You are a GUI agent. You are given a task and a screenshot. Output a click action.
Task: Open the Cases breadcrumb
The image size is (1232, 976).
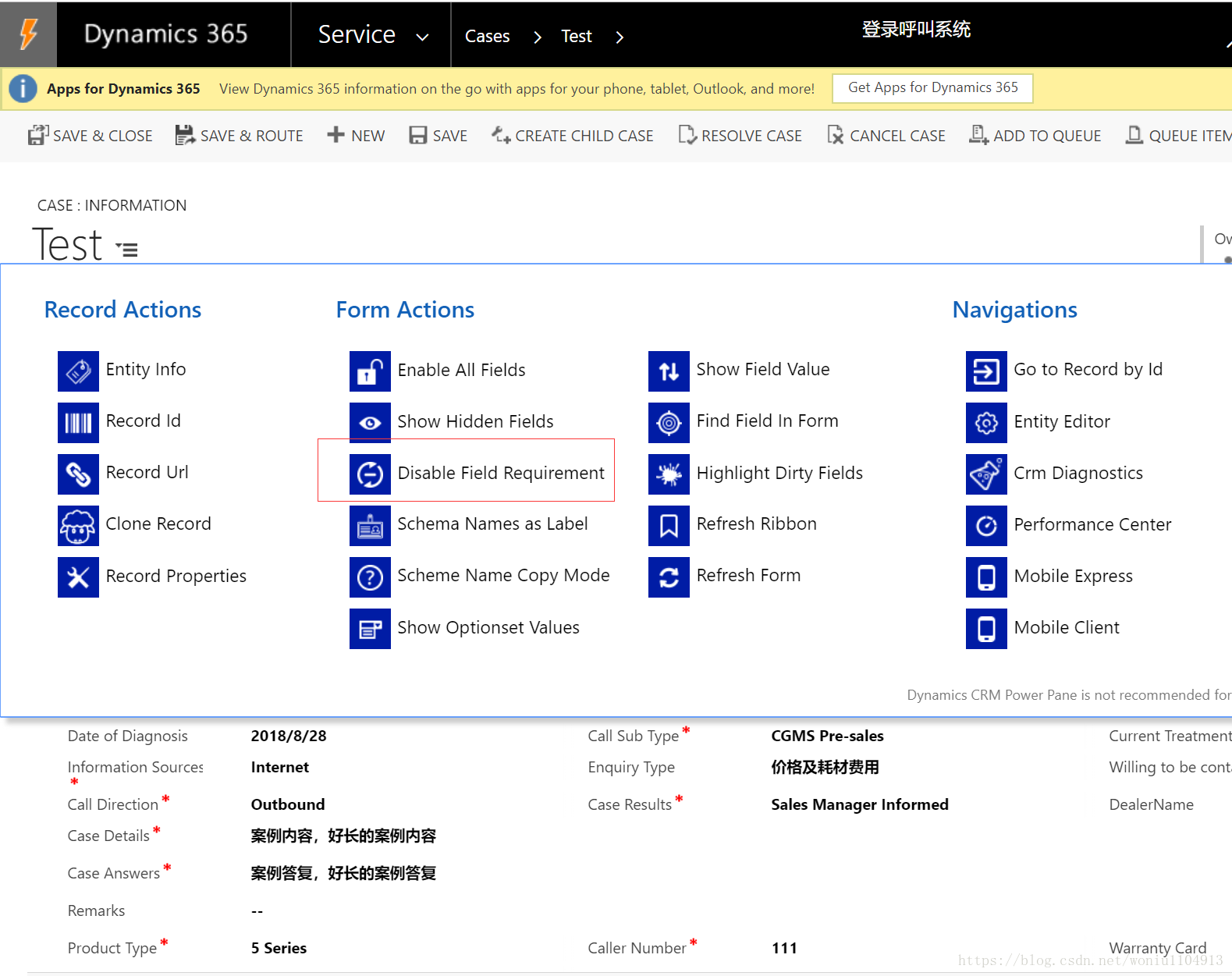pos(487,36)
